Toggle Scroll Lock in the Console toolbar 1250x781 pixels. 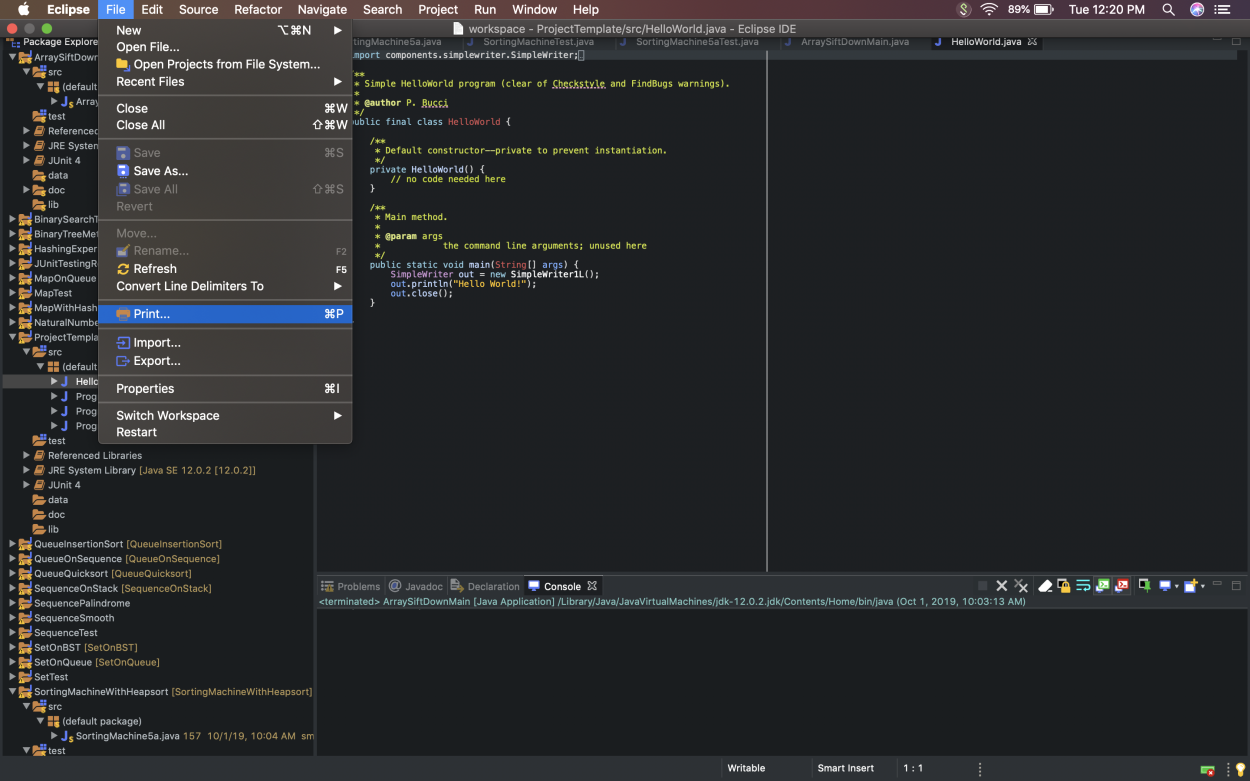click(x=1064, y=586)
